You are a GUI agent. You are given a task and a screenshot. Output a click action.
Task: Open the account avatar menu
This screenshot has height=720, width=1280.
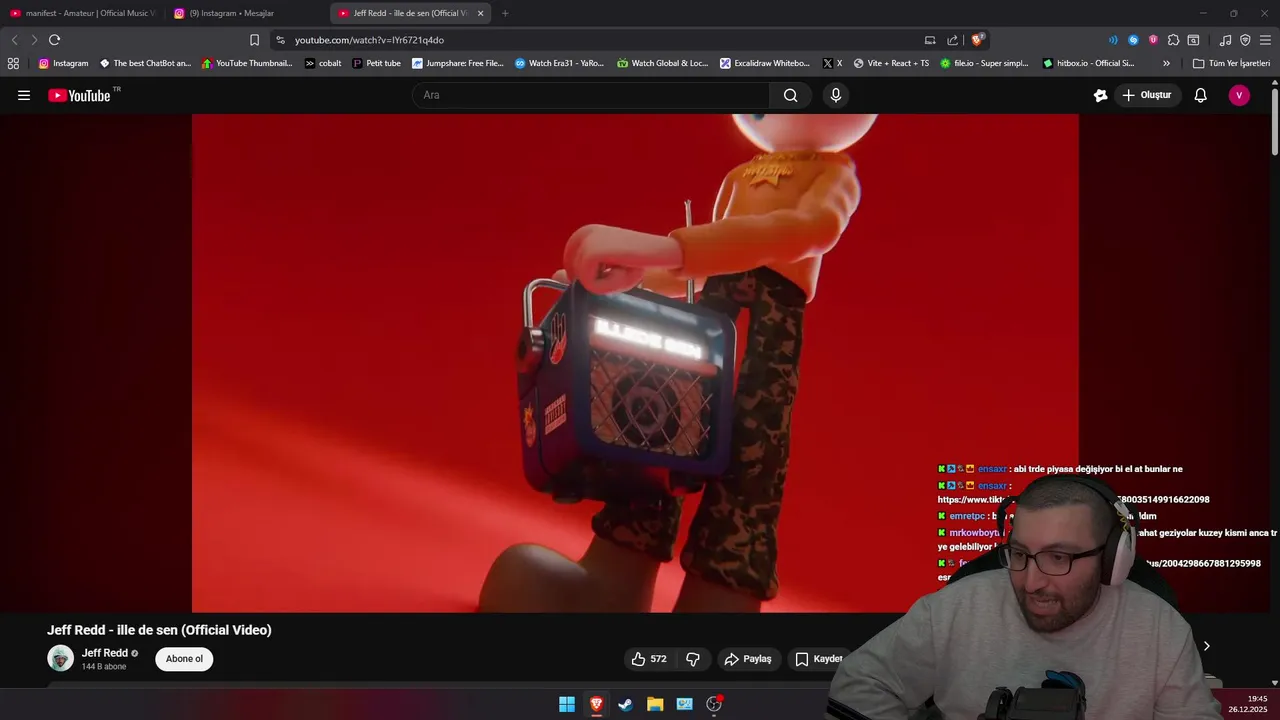pyautogui.click(x=1239, y=95)
